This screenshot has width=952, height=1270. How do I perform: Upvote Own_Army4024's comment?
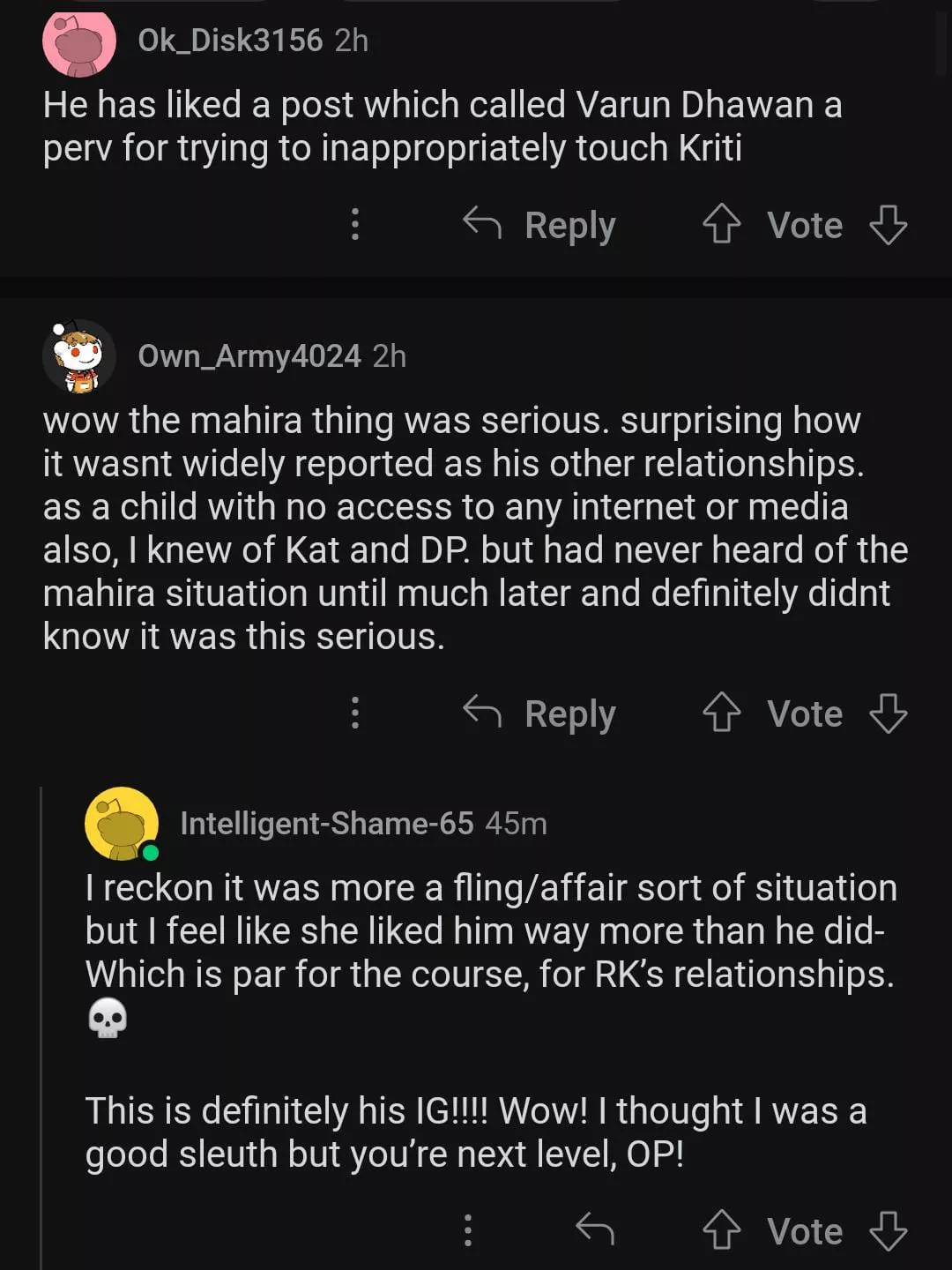coord(721,713)
